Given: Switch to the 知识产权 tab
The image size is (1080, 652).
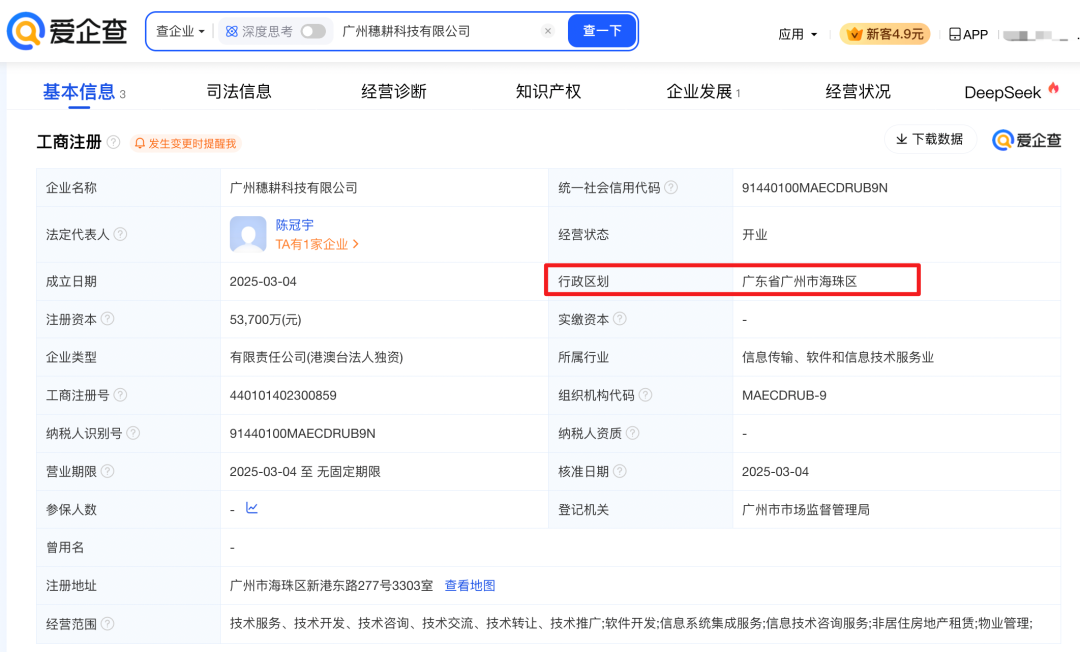Looking at the screenshot, I should pos(548,92).
